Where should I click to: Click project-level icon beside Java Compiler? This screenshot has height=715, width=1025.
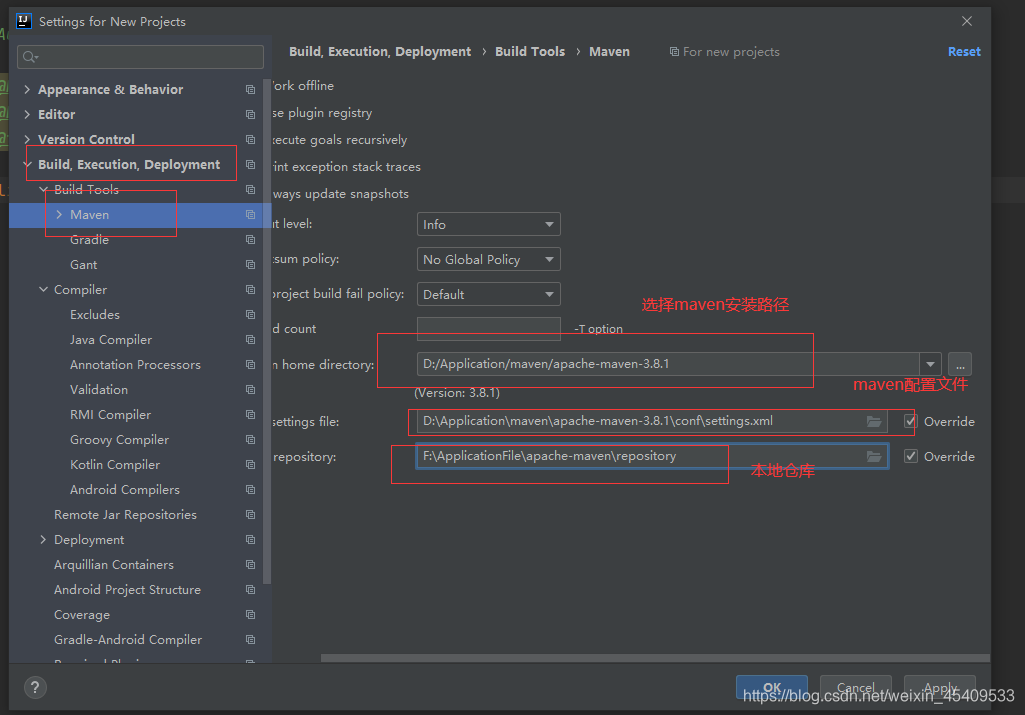click(250, 340)
